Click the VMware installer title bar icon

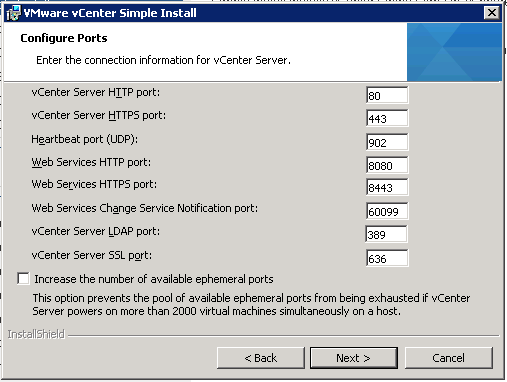(13, 13)
